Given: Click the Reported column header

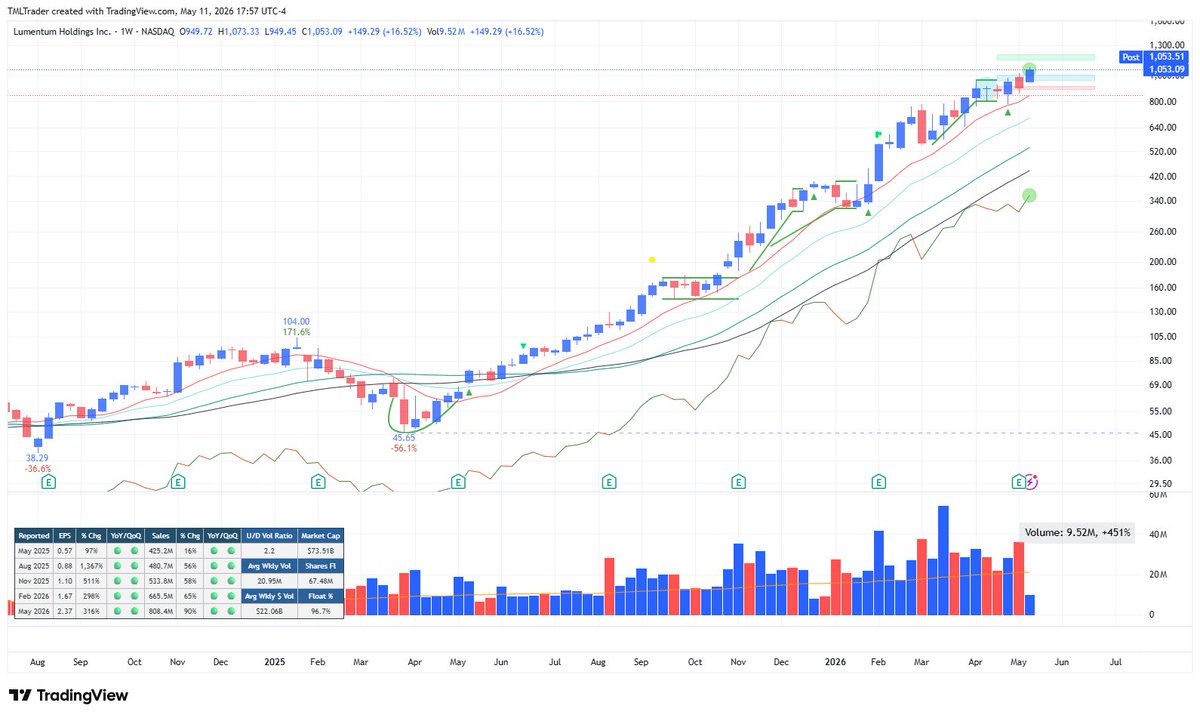Looking at the screenshot, I should click(x=34, y=535).
